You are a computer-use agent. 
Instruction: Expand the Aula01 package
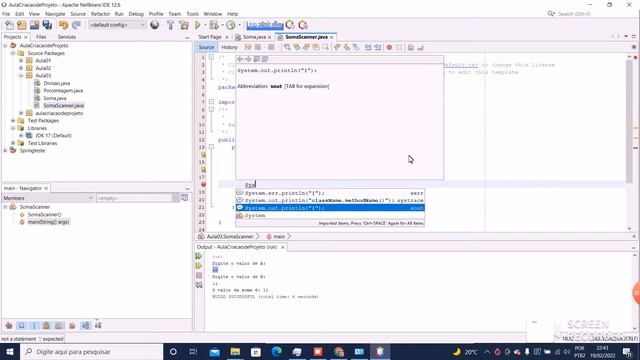[21, 60]
